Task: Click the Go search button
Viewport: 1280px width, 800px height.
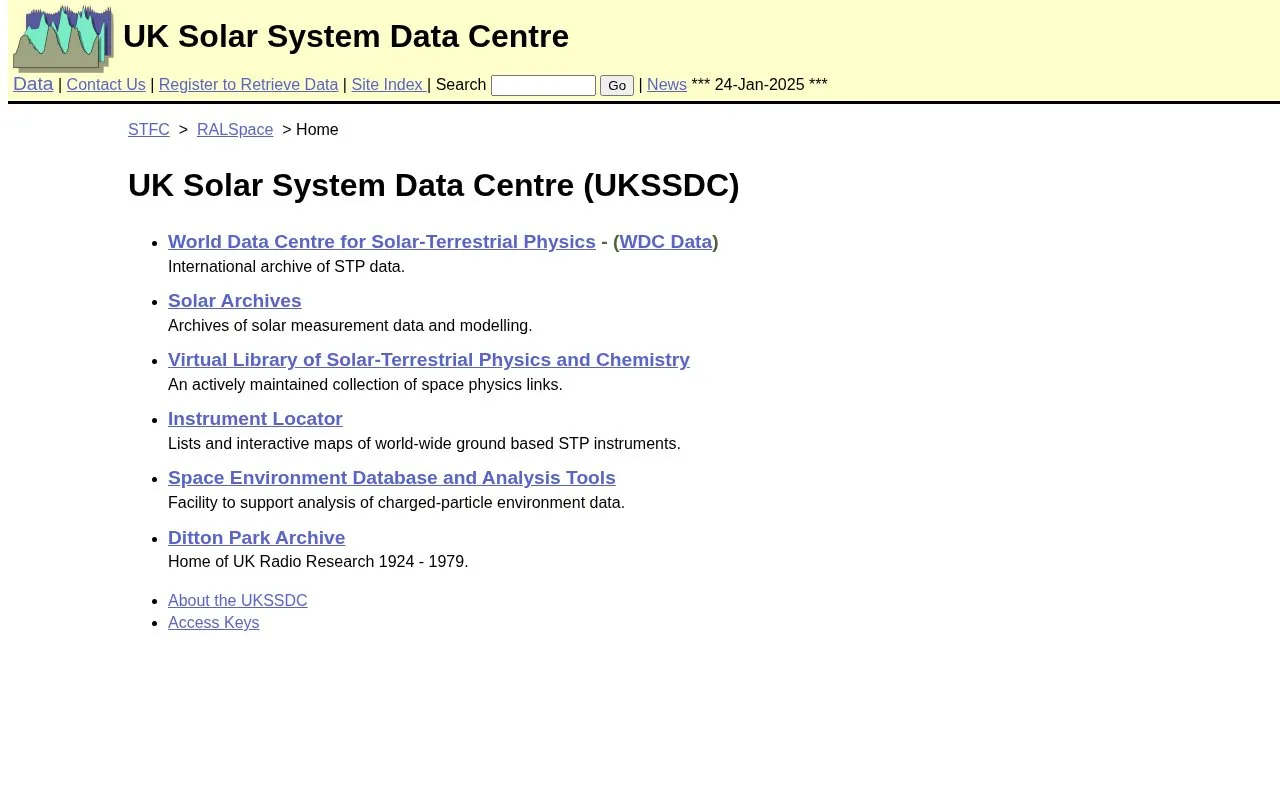Action: pos(617,85)
